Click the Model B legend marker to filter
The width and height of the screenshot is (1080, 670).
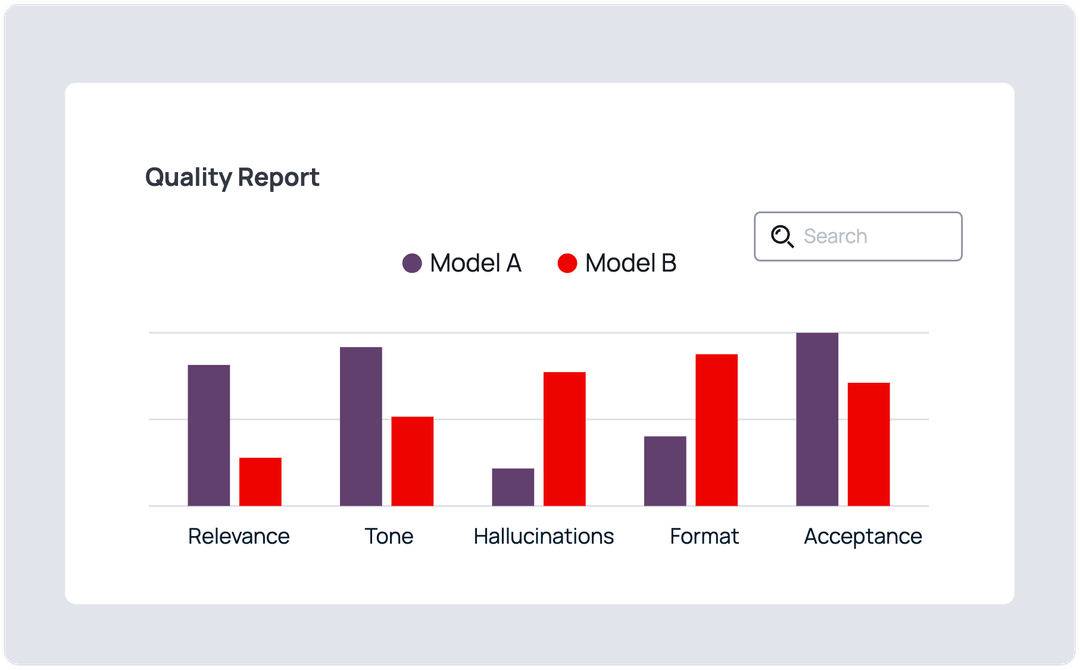(566, 263)
